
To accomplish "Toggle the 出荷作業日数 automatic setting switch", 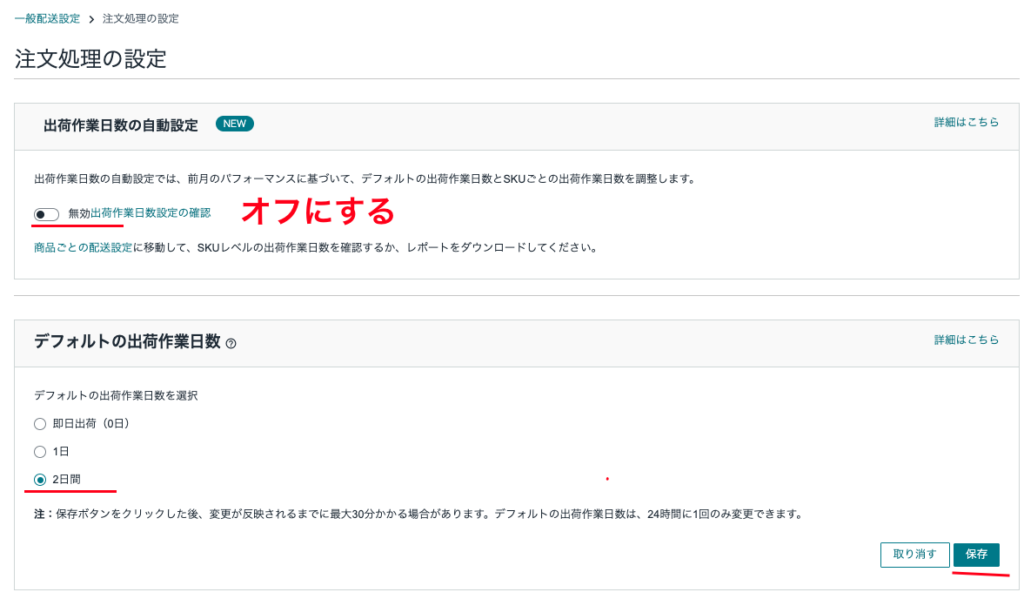I will (46, 214).
